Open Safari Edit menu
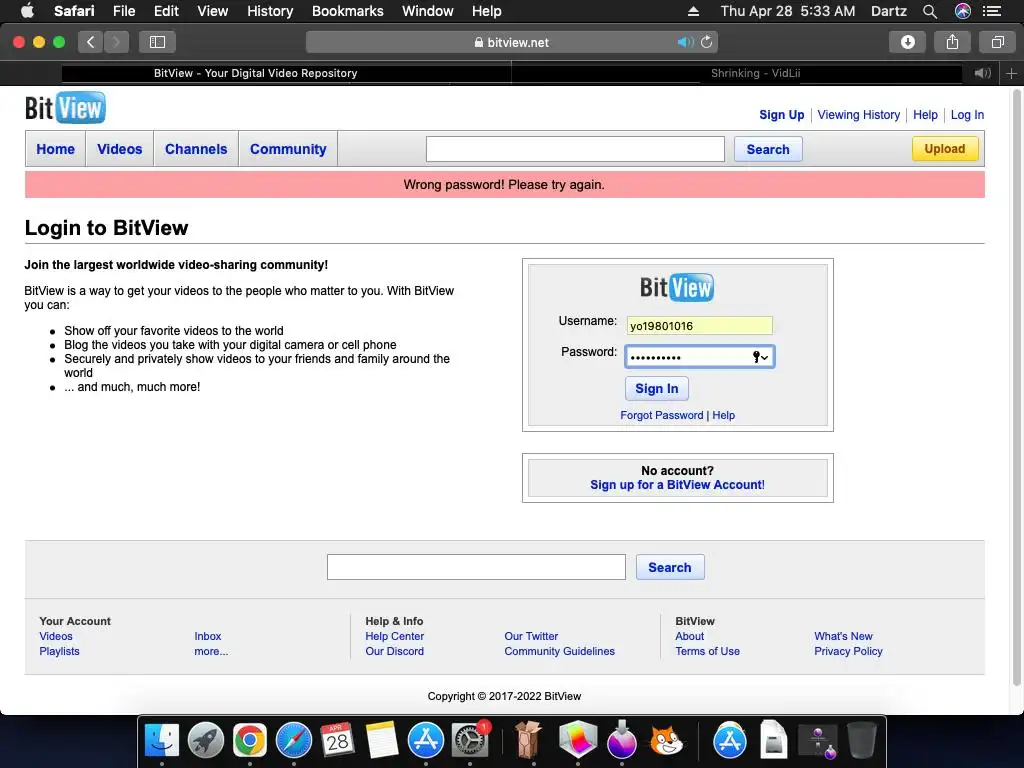This screenshot has height=768, width=1024. [166, 11]
